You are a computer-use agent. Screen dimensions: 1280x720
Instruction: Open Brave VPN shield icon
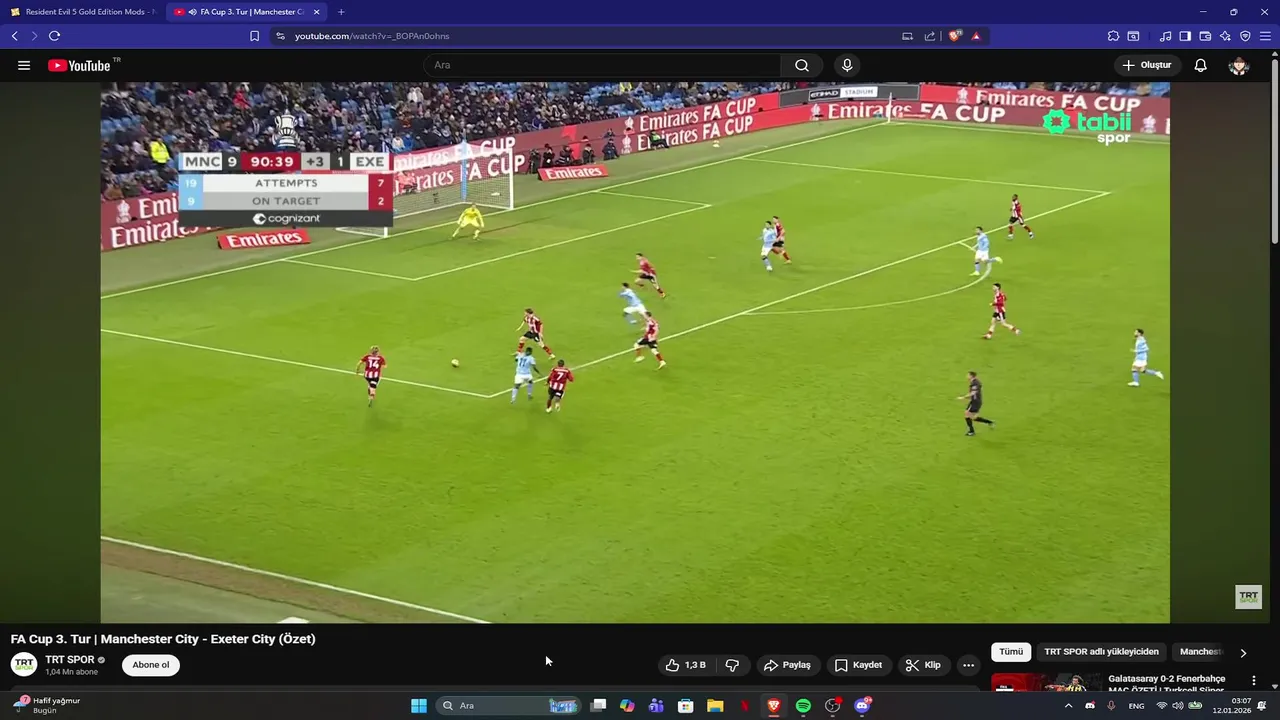coord(1245,36)
